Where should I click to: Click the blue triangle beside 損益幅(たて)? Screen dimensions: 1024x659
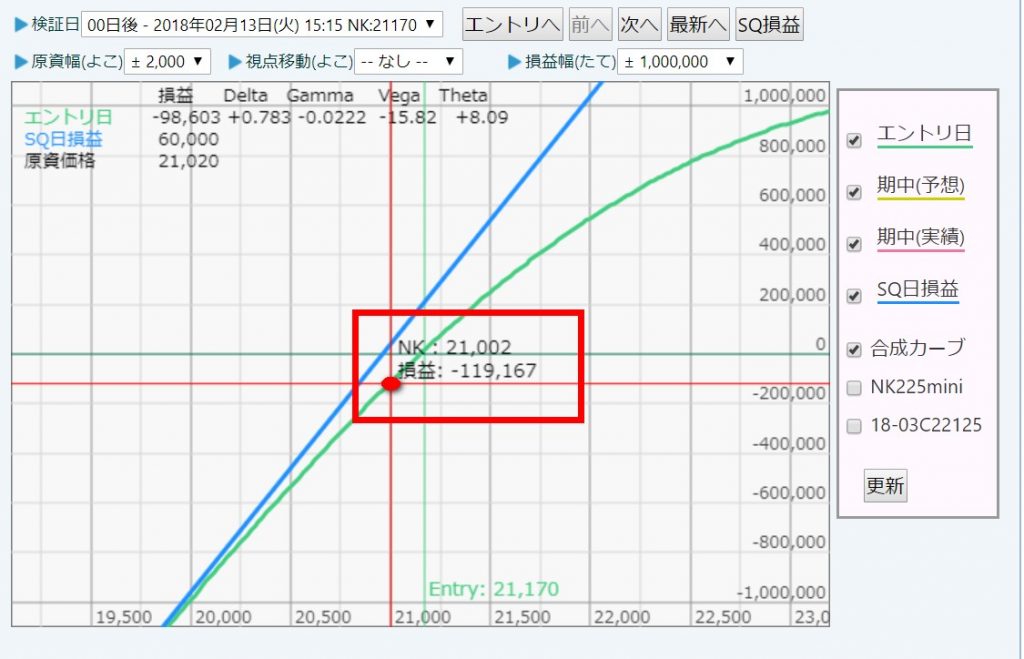(515, 61)
